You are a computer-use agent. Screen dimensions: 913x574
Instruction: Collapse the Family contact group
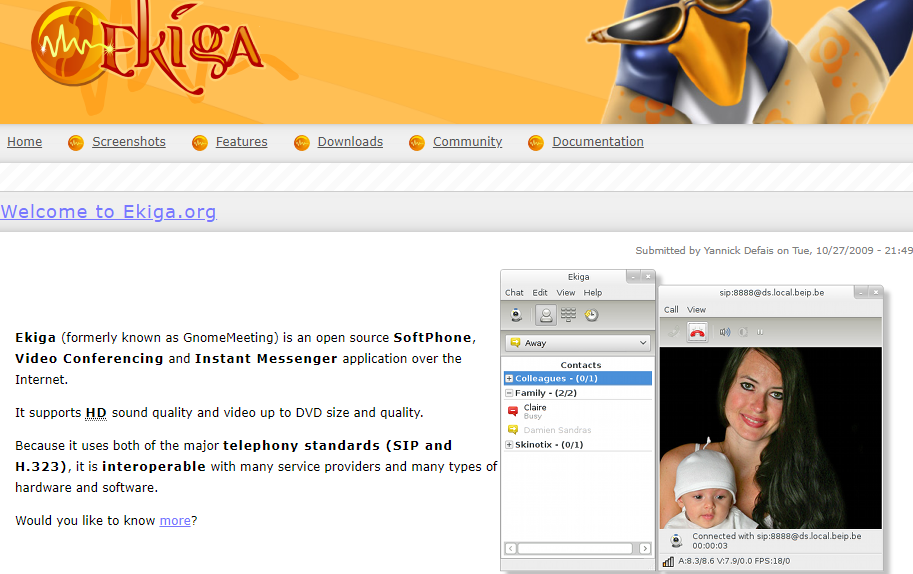click(x=509, y=393)
